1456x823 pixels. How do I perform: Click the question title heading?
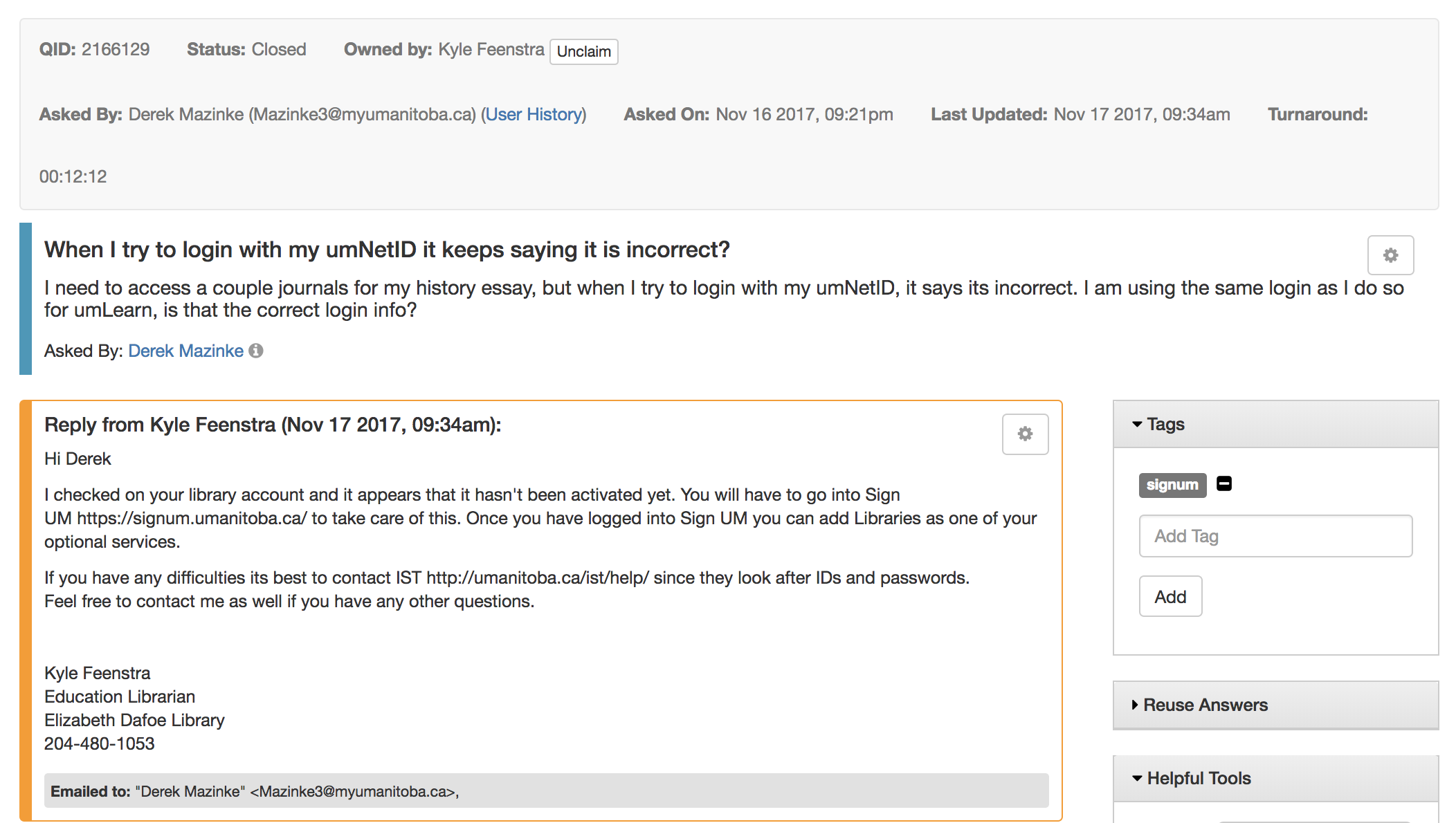[x=387, y=250]
